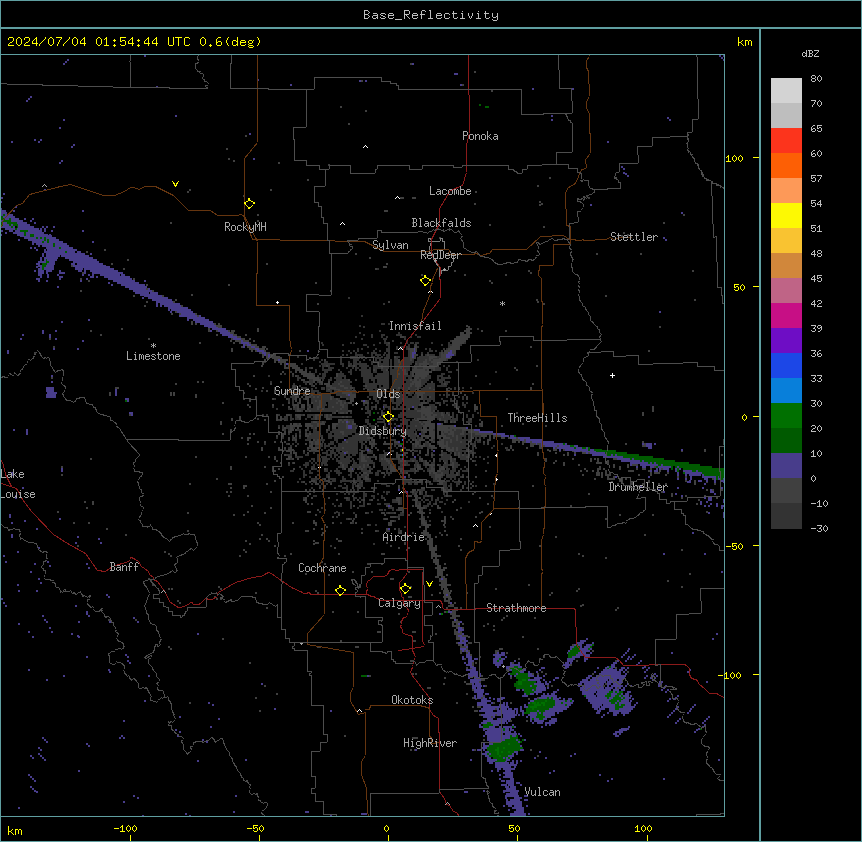
Task: Click the yellow station marker south of RedDeer
Action: pos(425,281)
